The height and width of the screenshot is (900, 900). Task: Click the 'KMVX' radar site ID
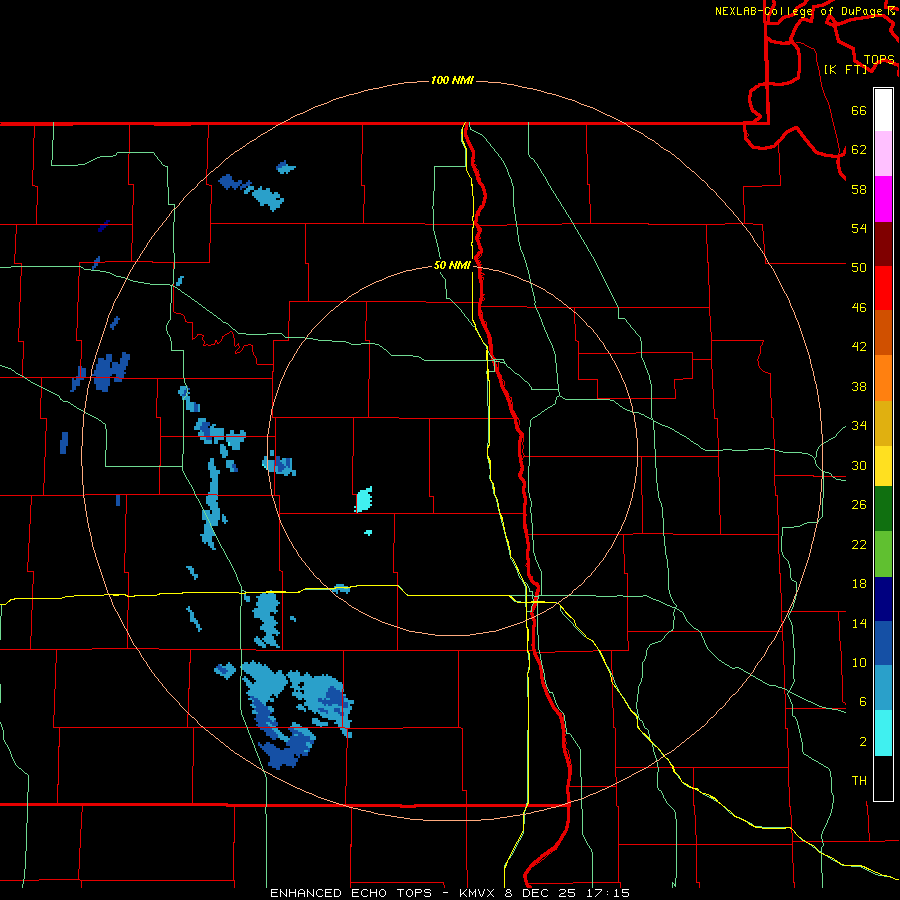(478, 893)
